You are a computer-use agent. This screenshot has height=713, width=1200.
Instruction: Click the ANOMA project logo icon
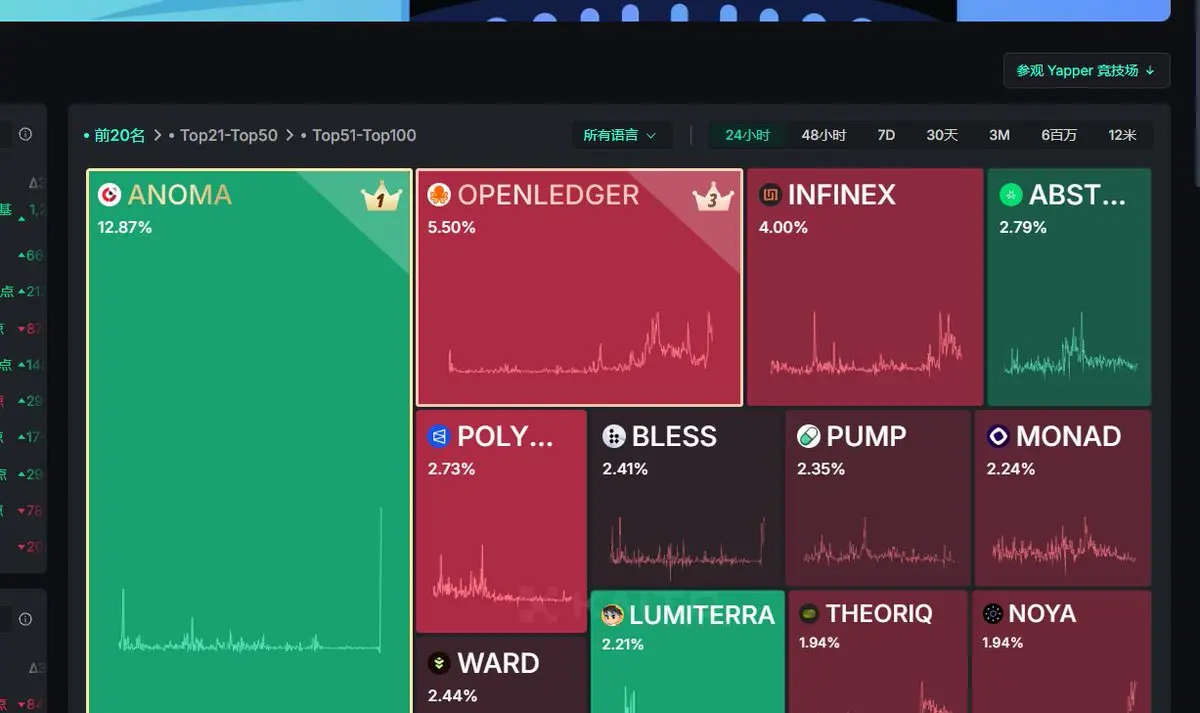coord(109,194)
